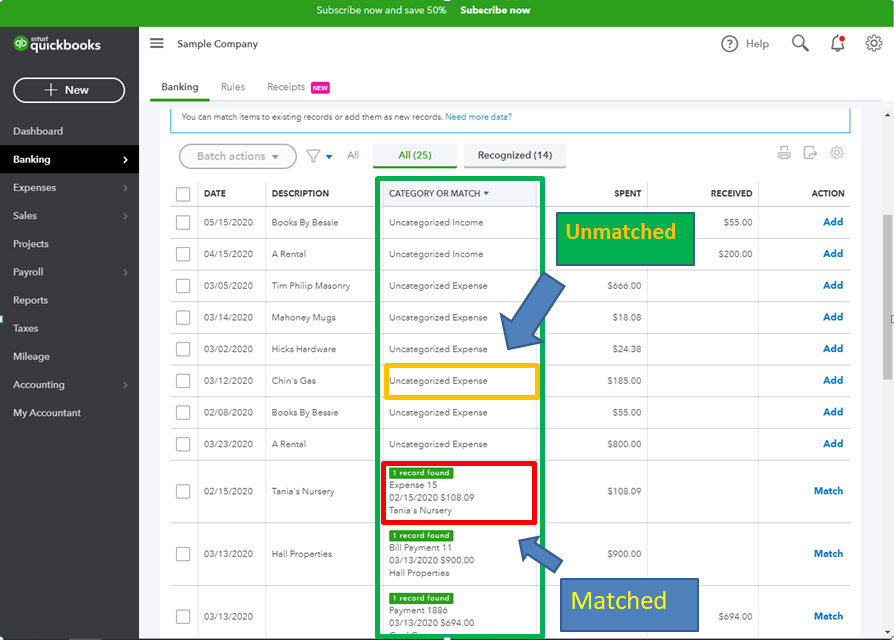Click Add for Chin's Gas $185.00
This screenshot has width=894, height=640.
click(832, 380)
